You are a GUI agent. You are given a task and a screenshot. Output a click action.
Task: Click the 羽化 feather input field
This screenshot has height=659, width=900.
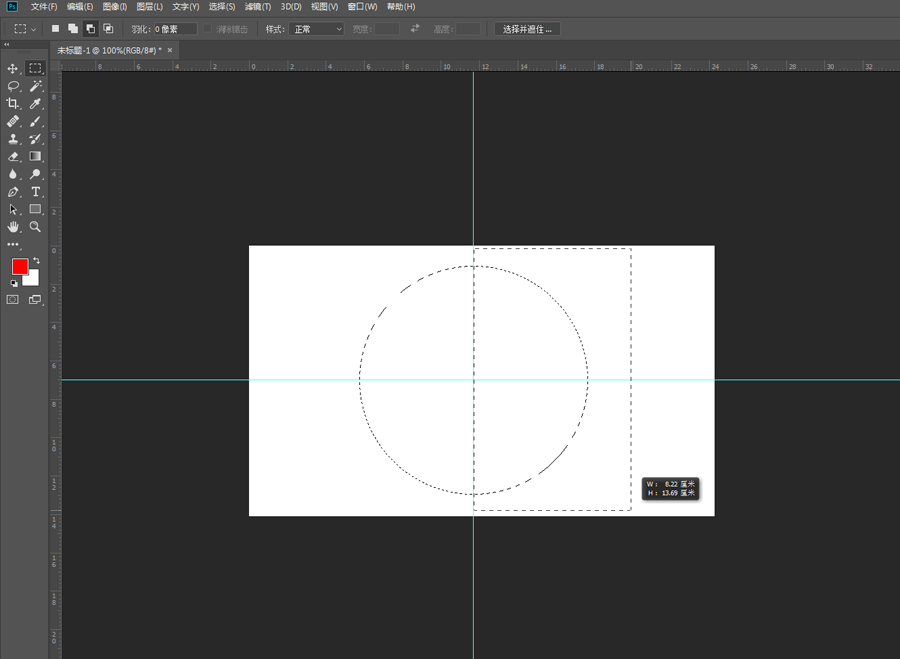pyautogui.click(x=175, y=29)
